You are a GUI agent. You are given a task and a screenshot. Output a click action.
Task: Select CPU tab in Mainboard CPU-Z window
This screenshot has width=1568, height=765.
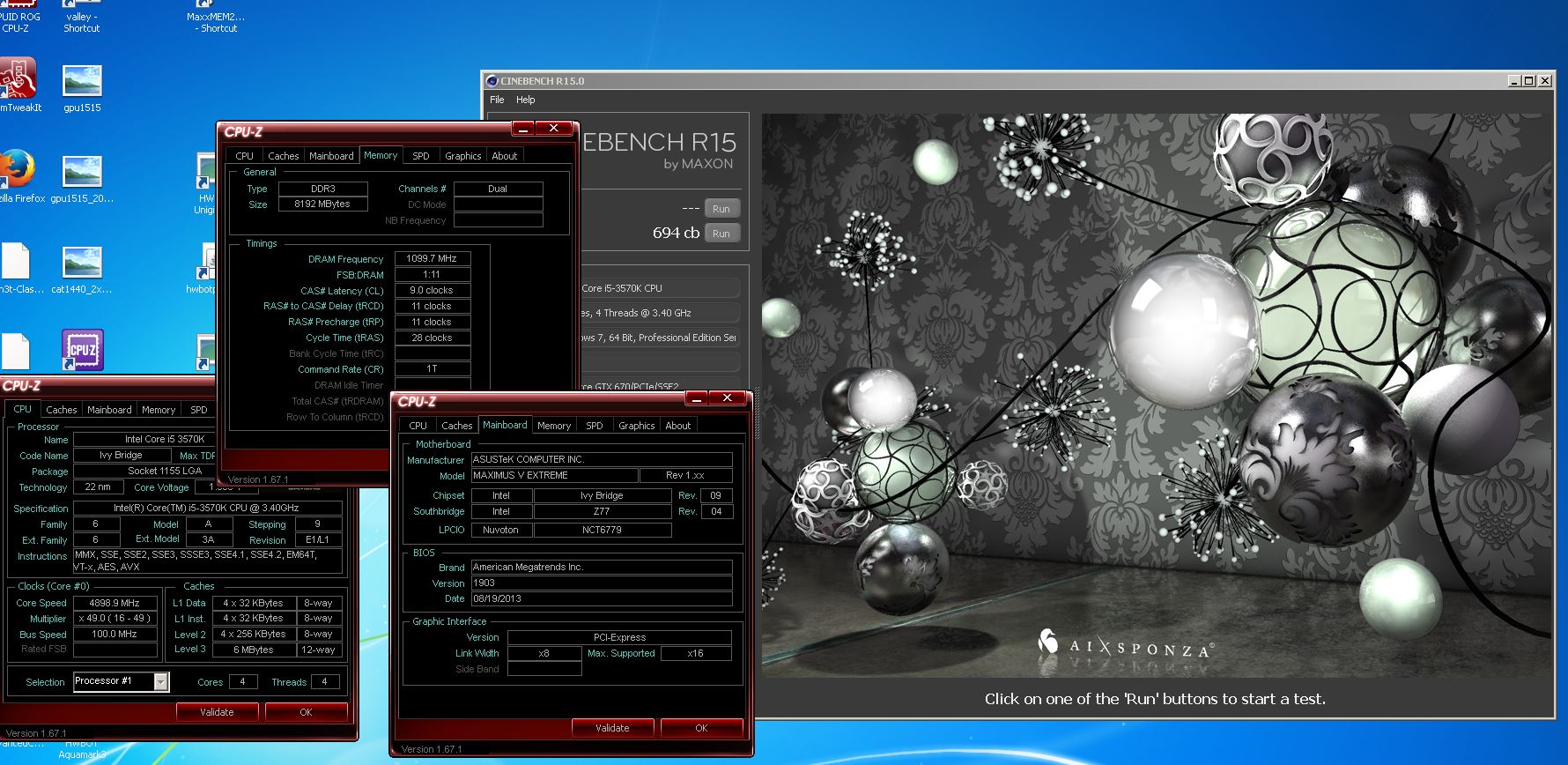(418, 426)
